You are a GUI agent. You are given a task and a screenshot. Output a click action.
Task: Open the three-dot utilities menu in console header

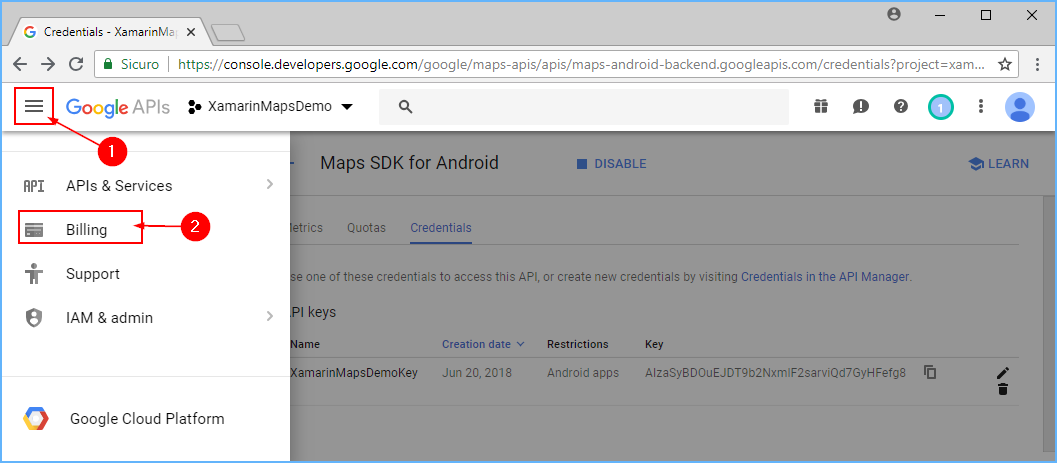click(x=981, y=106)
